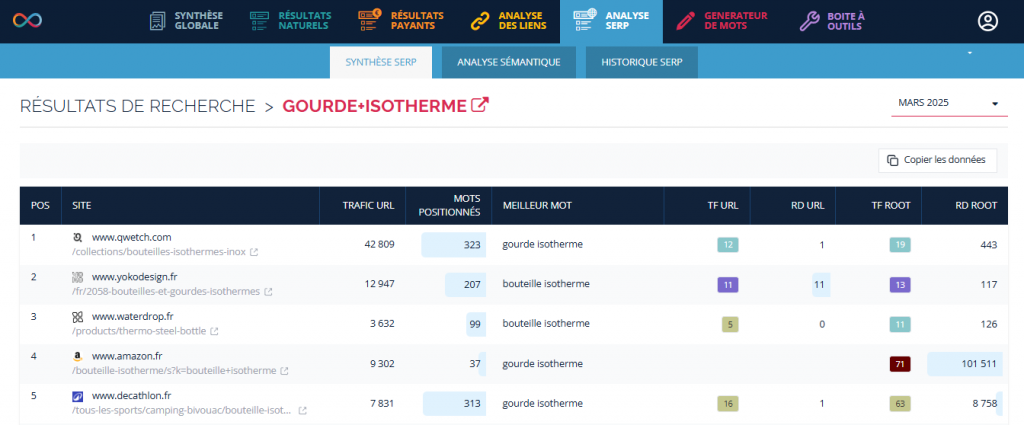Click positioned words value 323
Image resolution: width=1024 pixels, height=425 pixels.
[473, 245]
